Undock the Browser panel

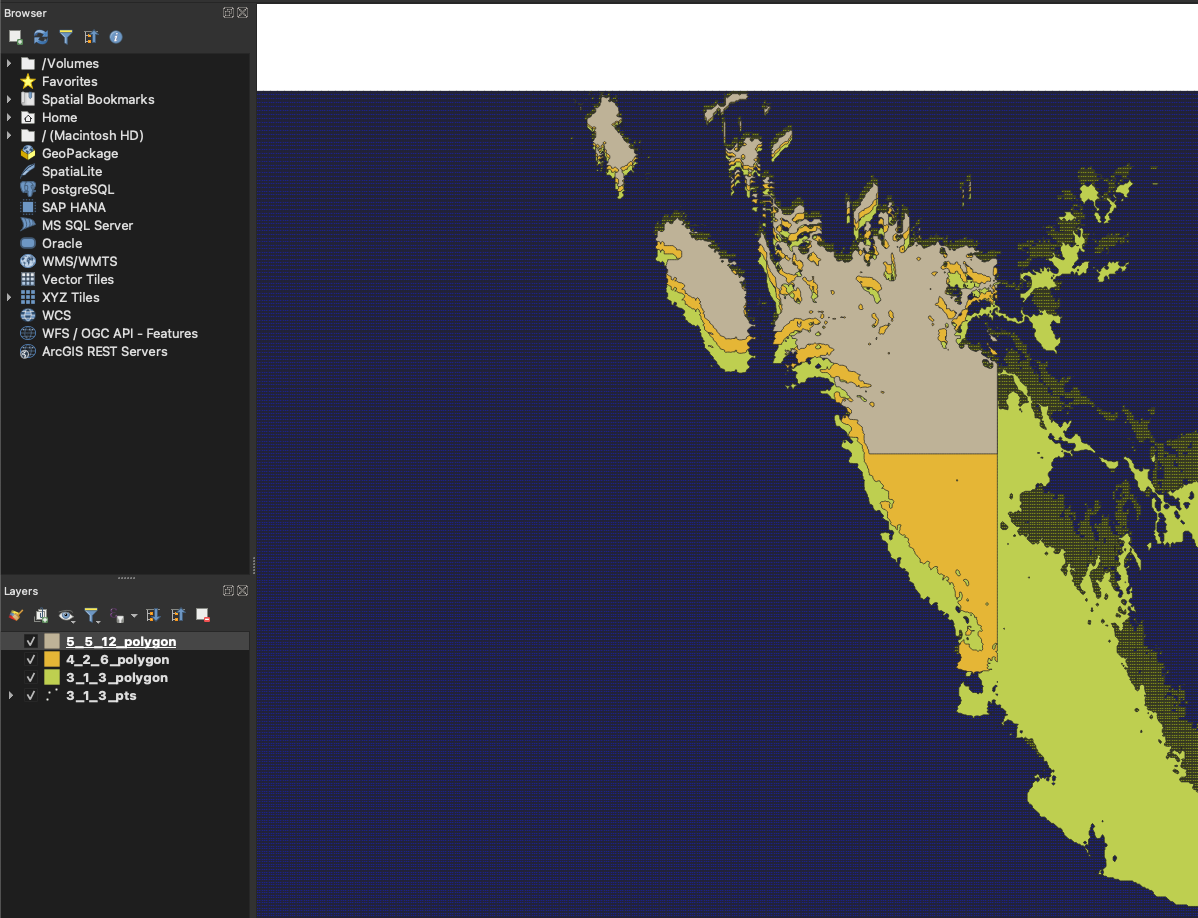click(228, 12)
